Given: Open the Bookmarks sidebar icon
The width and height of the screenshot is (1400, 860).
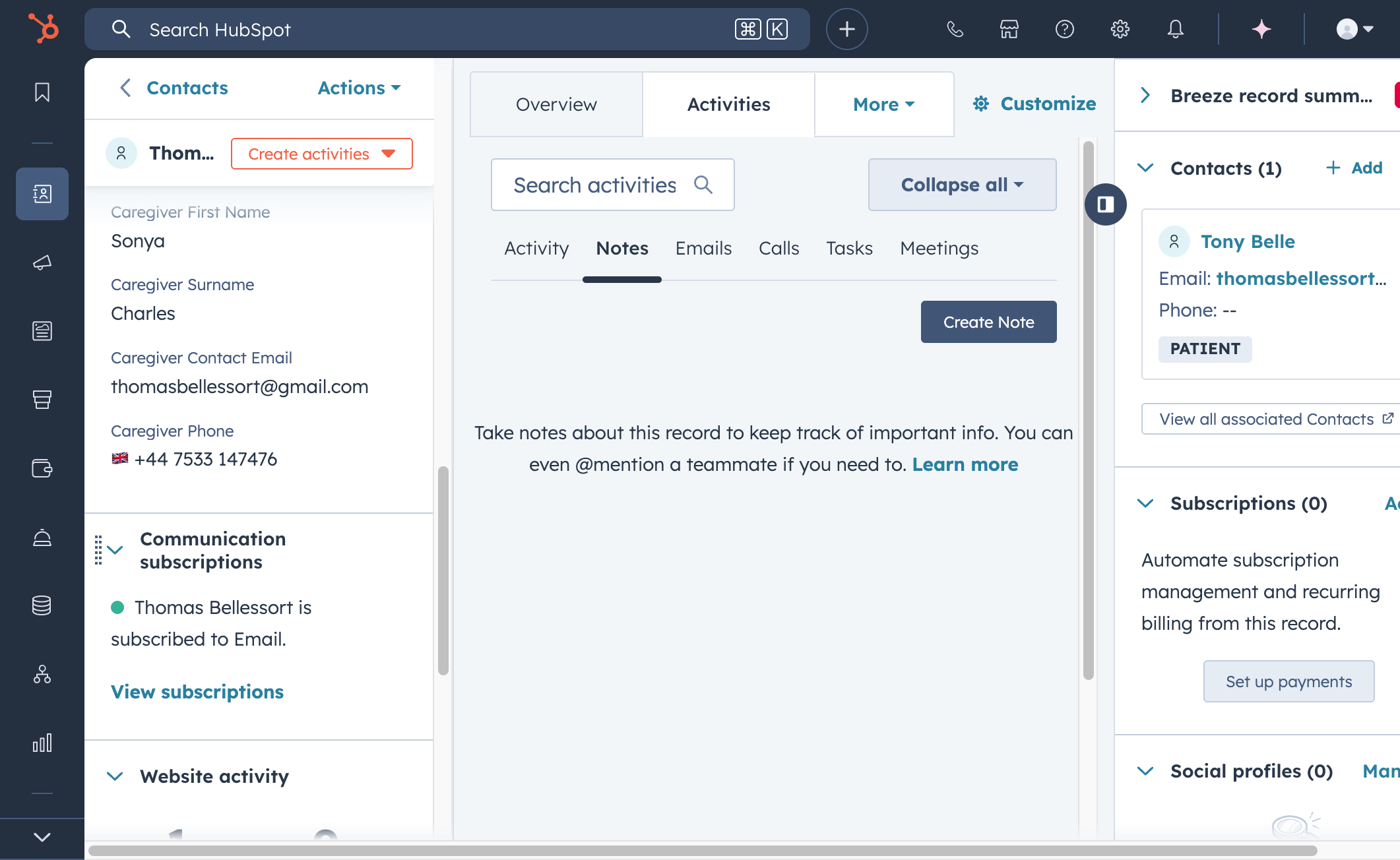Looking at the screenshot, I should [42, 92].
